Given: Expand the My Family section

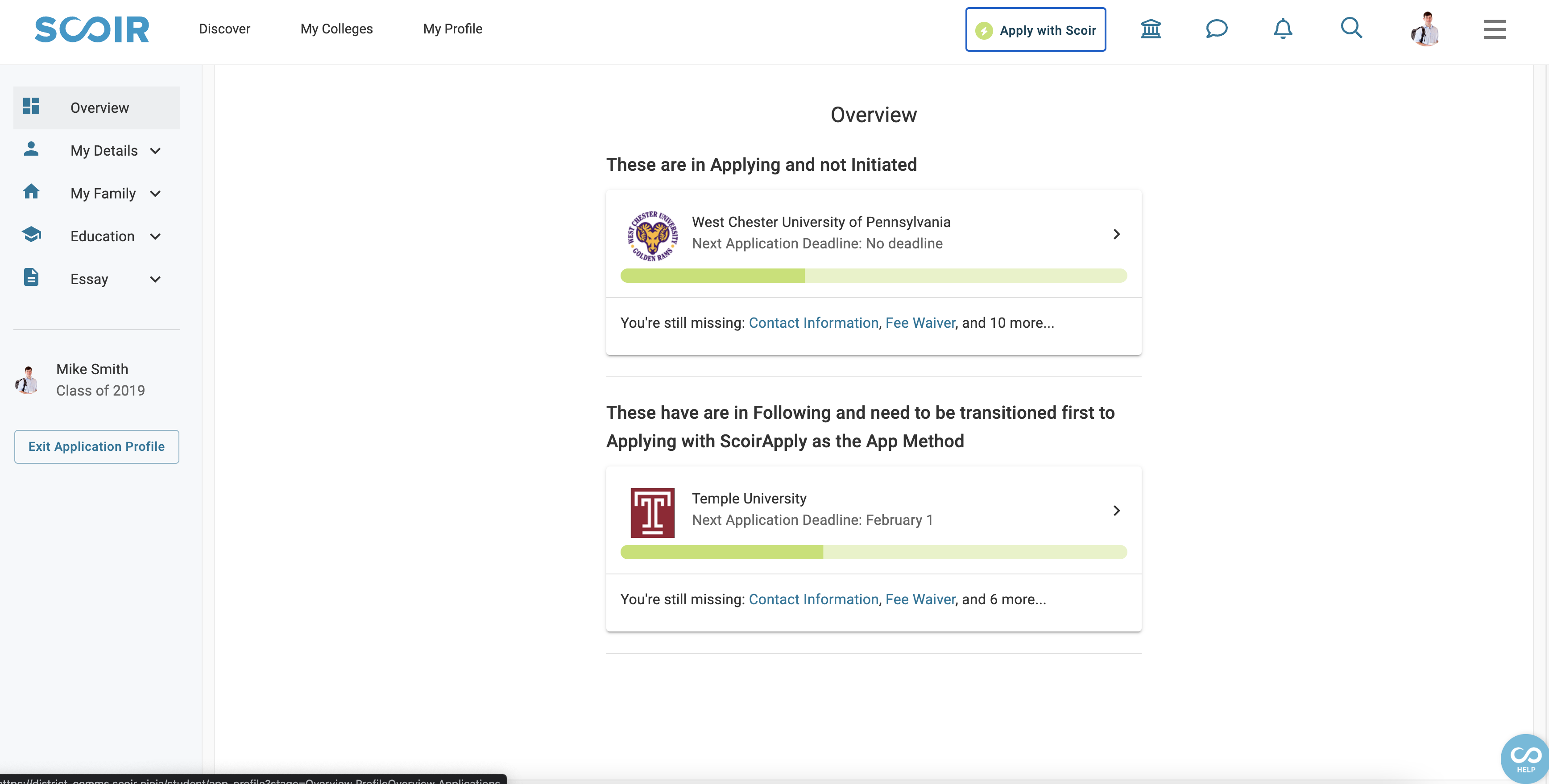Looking at the screenshot, I should 155,194.
